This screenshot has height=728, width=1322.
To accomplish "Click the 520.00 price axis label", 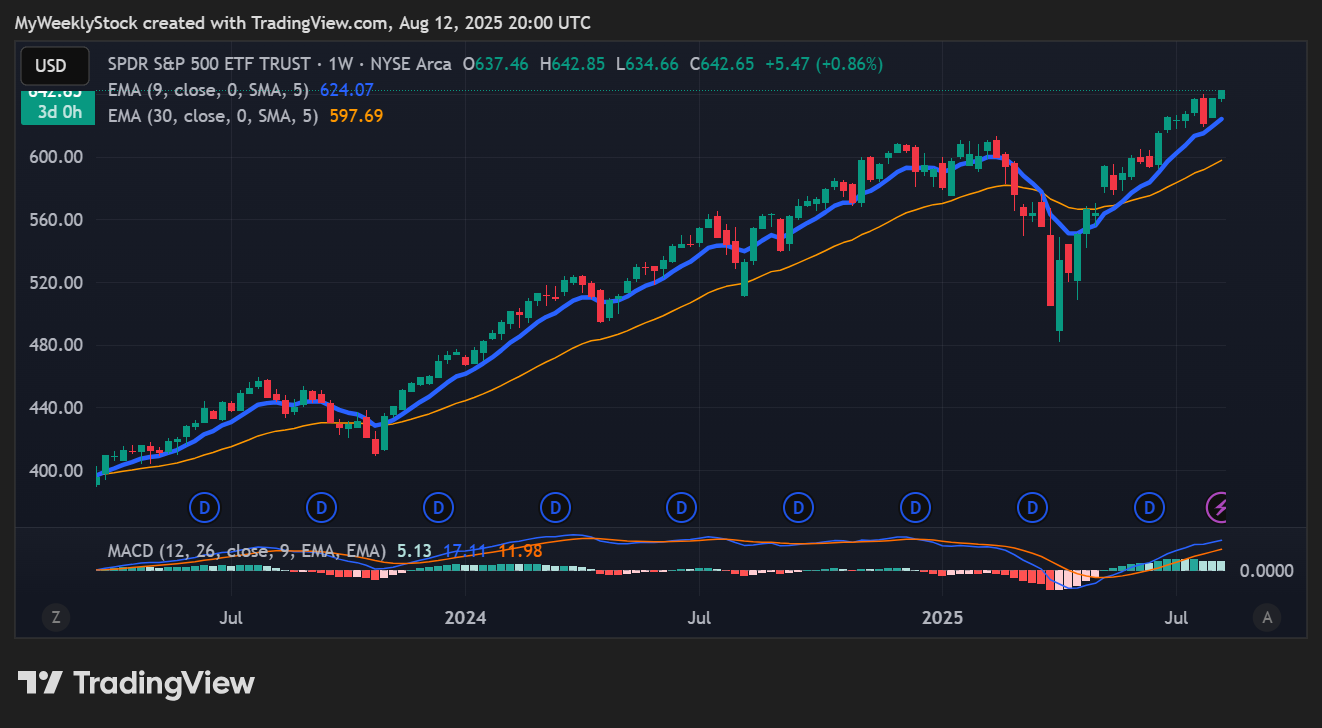I will (55, 283).
